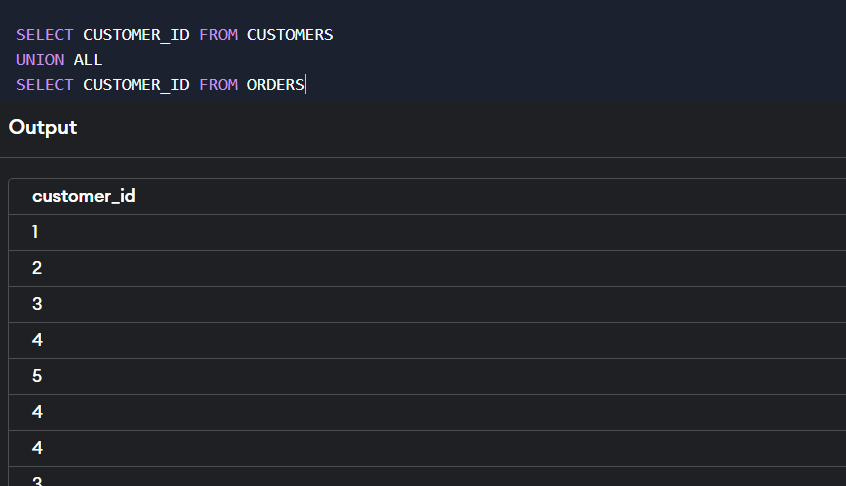
Task: Select the second row showing value 4
Action: point(427,413)
